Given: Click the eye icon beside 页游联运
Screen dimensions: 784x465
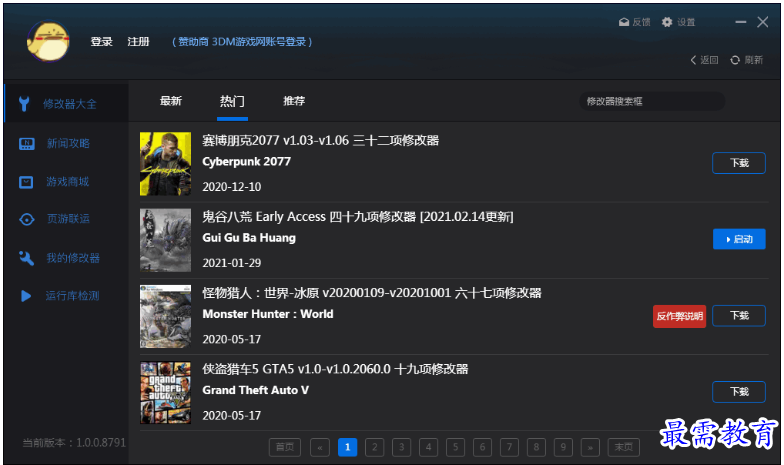Looking at the screenshot, I should [x=26, y=220].
